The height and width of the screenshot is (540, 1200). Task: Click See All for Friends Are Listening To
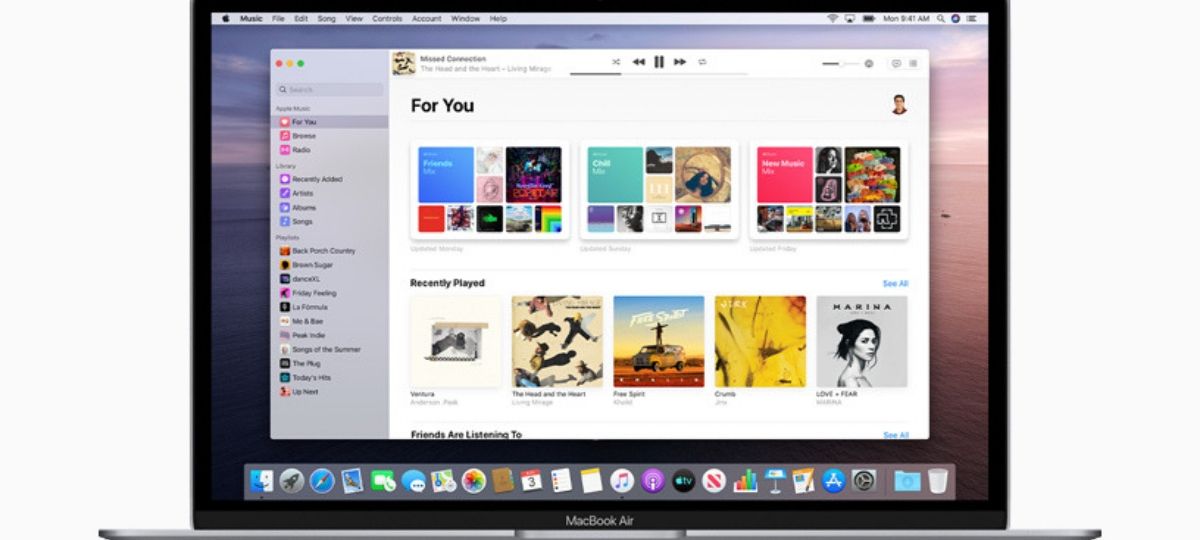coord(895,435)
